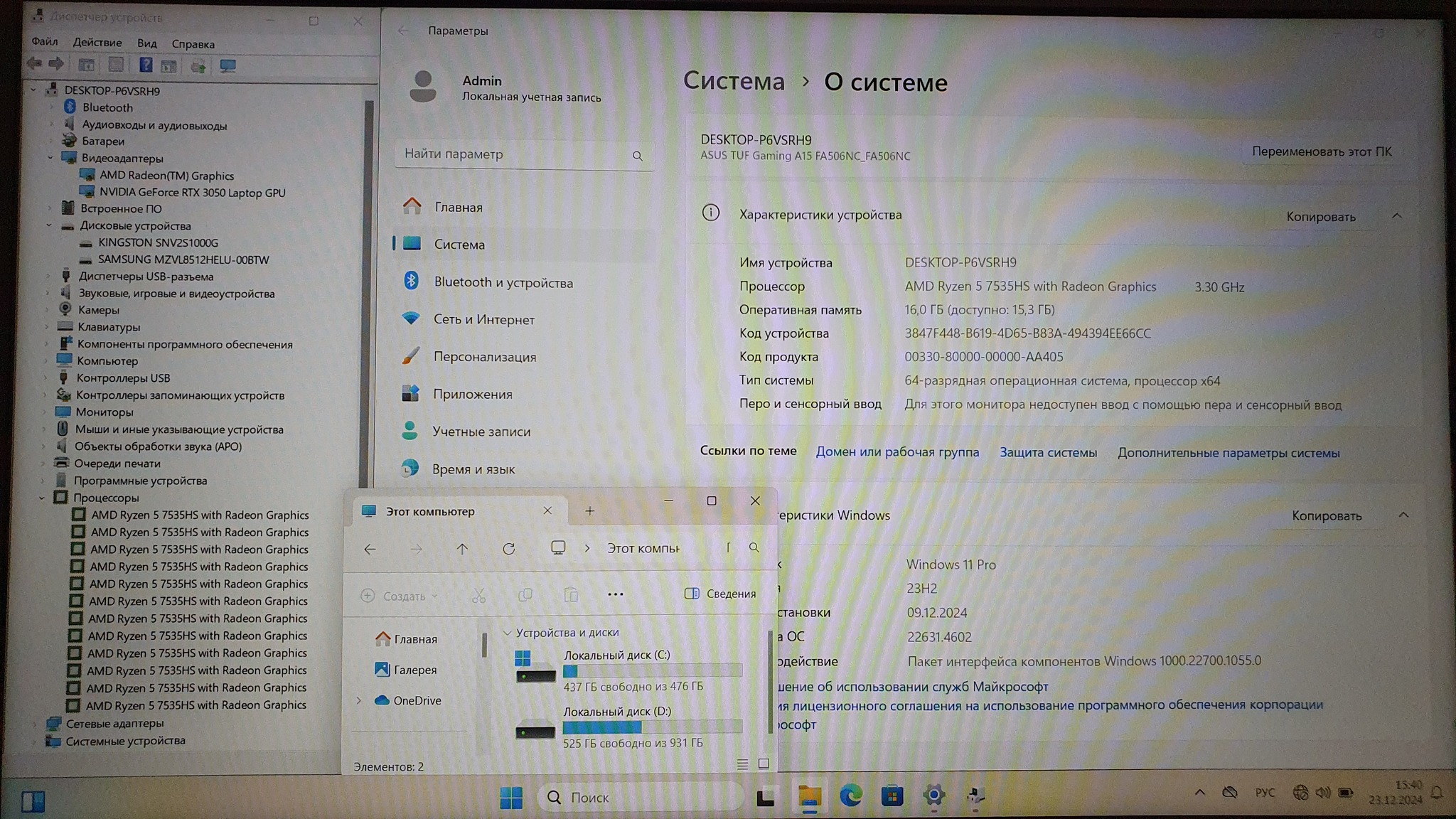
Task: Click scan for hardware changes monitor icon
Action: tap(227, 66)
